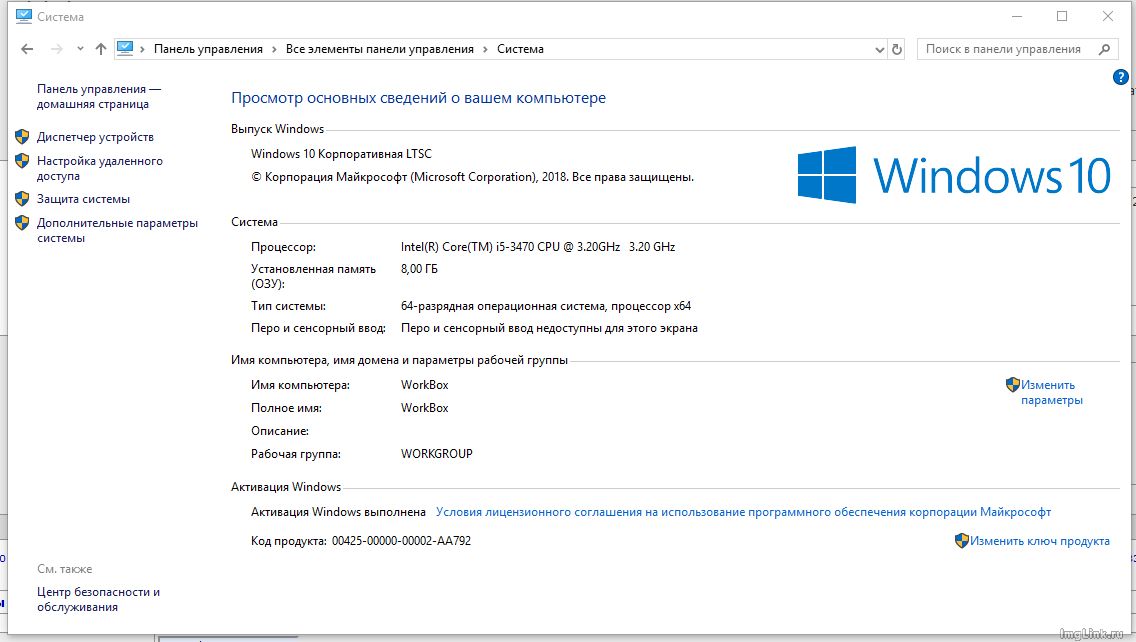The width and height of the screenshot is (1136, 642).
Task: Click Активация Windows выполнена text
Action: click(x=338, y=512)
